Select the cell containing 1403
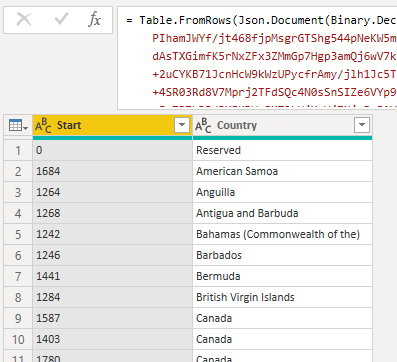Viewport: 397px width, 362px height. click(113, 339)
